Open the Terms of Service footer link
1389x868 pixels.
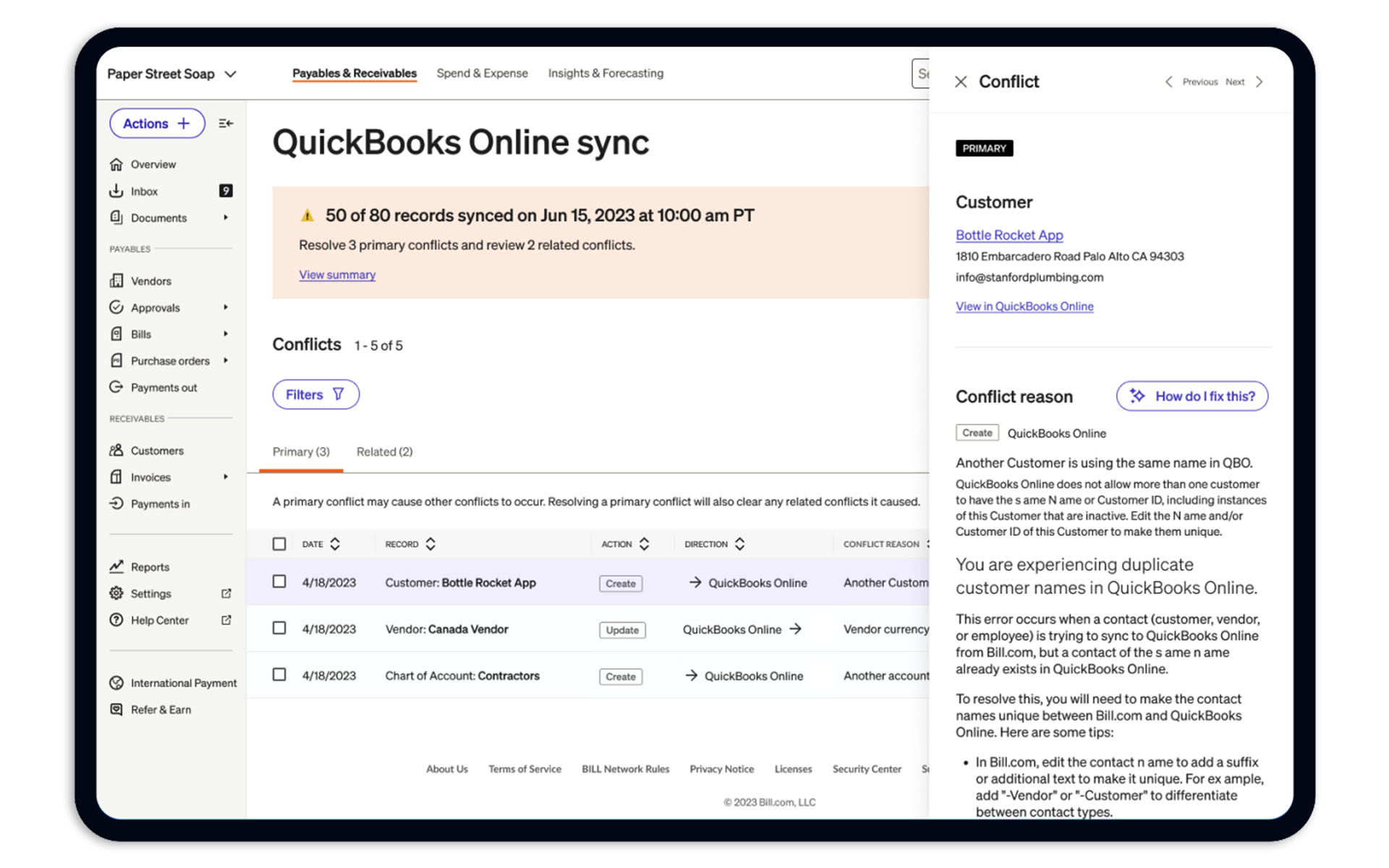[524, 769]
